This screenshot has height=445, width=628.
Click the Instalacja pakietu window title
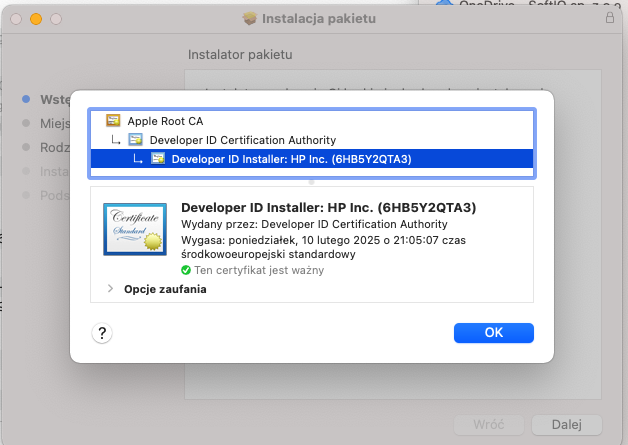[x=319, y=18]
